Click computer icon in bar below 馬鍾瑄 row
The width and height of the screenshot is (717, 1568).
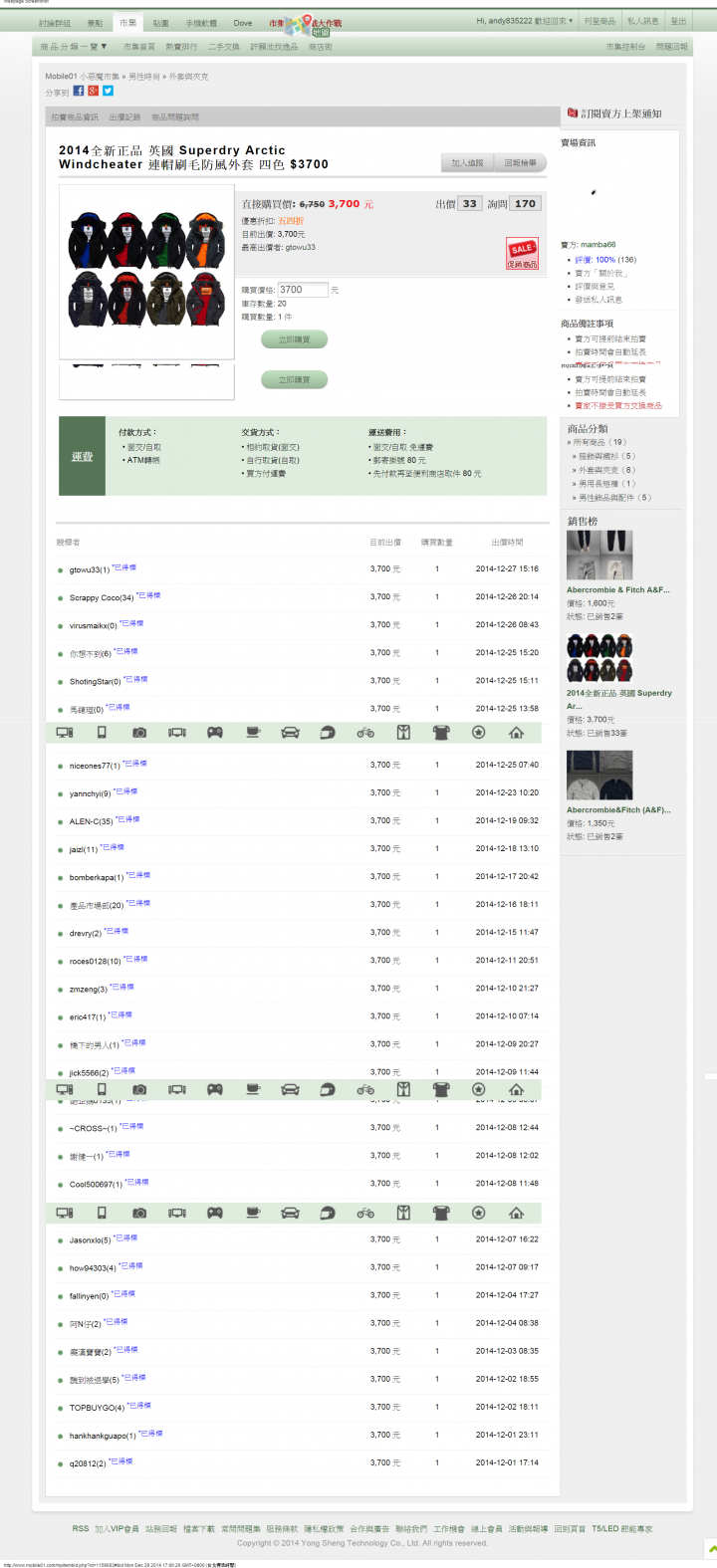[x=65, y=733]
